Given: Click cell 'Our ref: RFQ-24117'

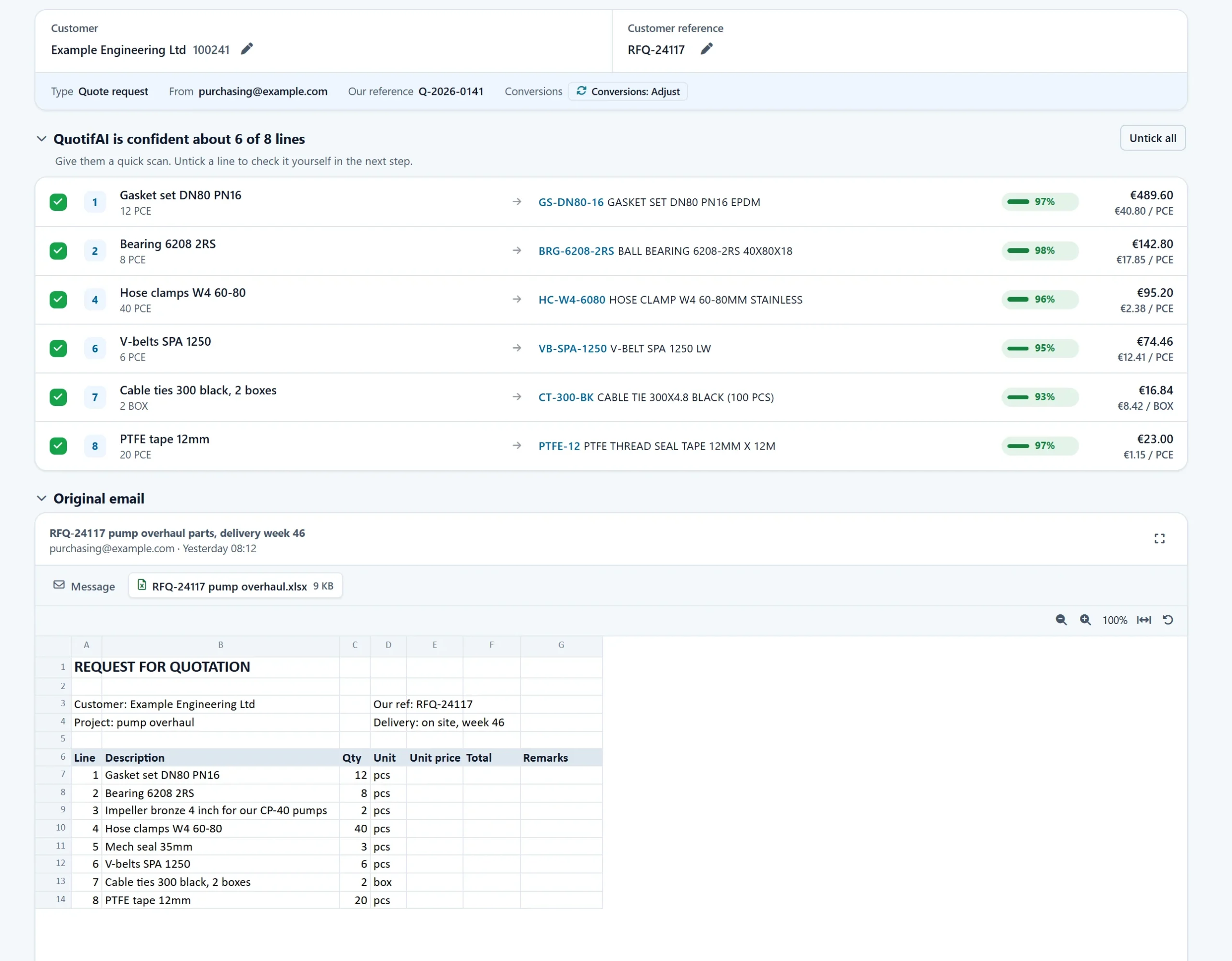Looking at the screenshot, I should point(423,705).
